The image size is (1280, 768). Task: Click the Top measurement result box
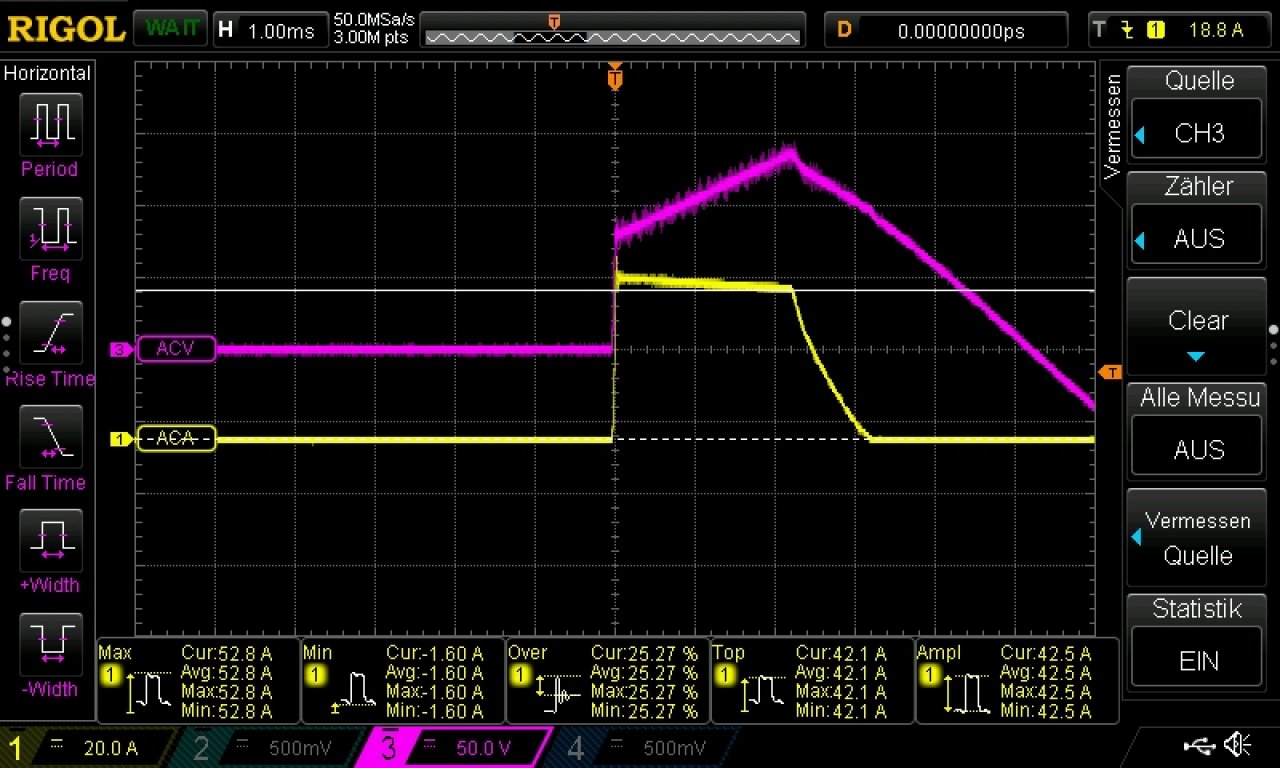(812, 681)
